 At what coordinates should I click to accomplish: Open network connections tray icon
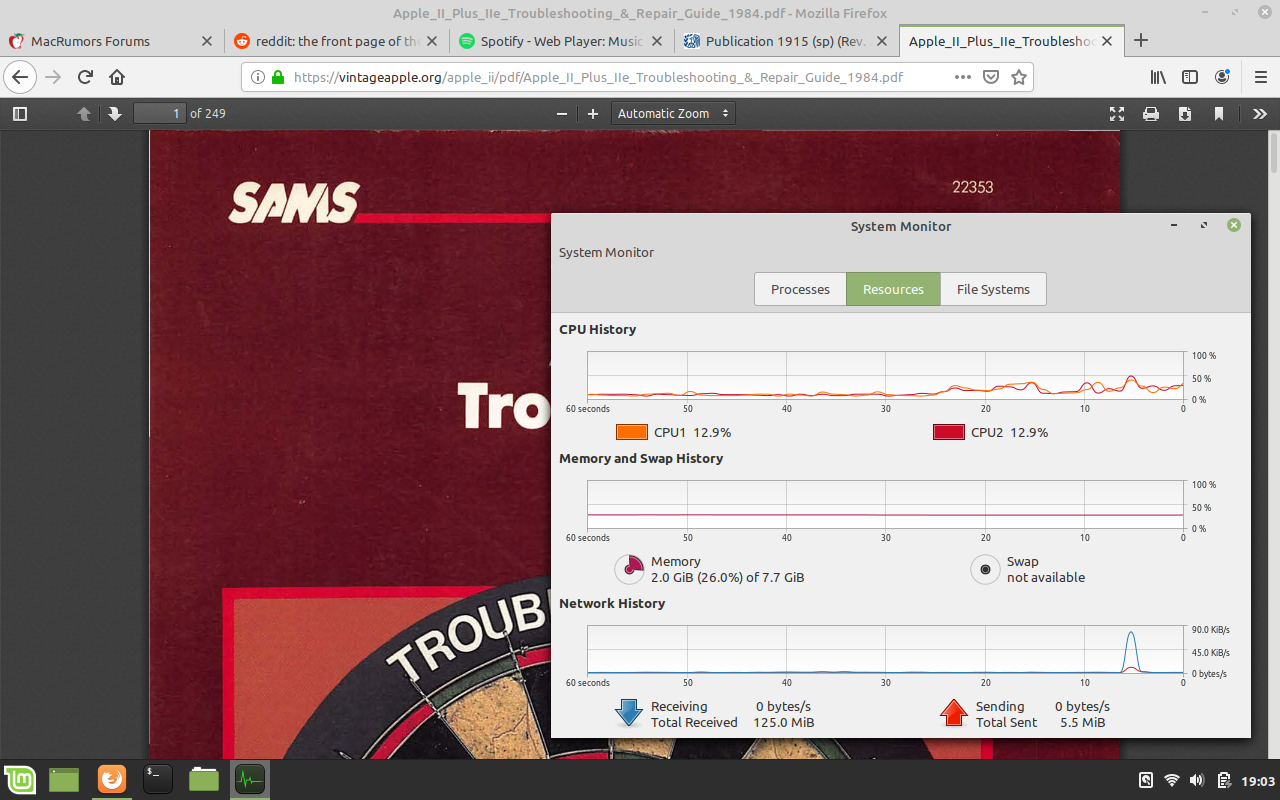1172,780
